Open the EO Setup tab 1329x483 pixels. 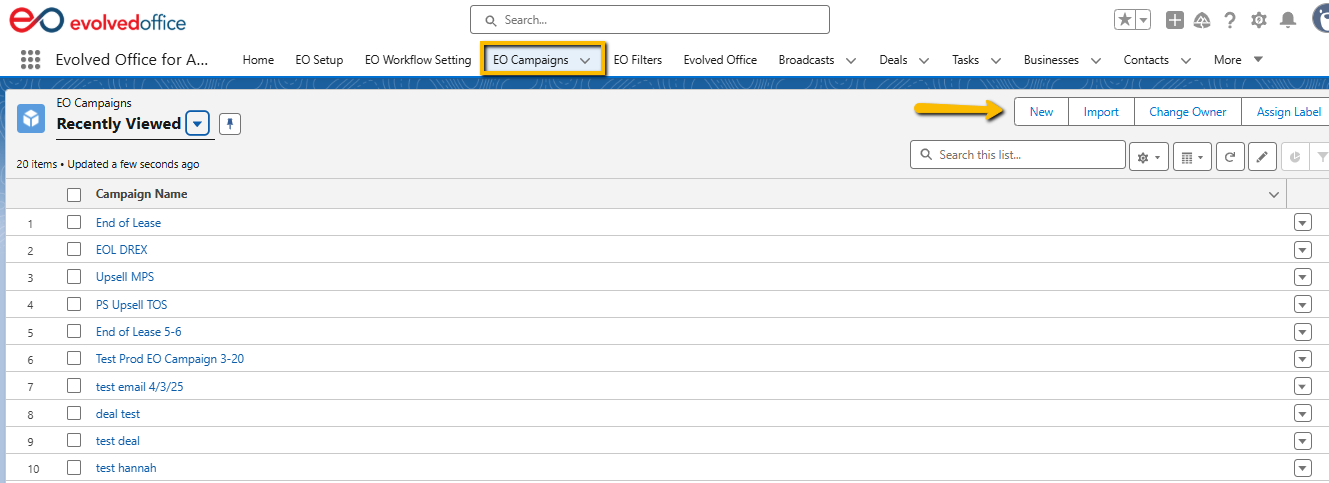[x=319, y=60]
